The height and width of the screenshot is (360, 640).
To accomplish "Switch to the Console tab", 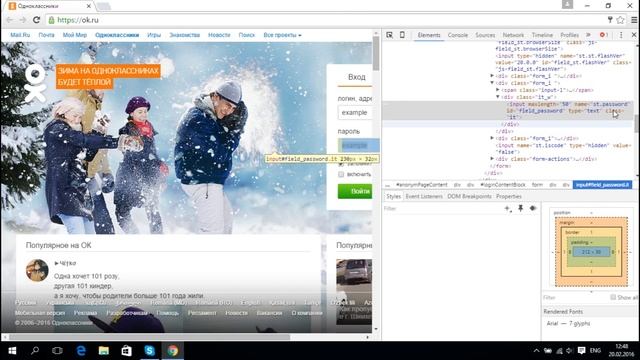I will [x=458, y=35].
